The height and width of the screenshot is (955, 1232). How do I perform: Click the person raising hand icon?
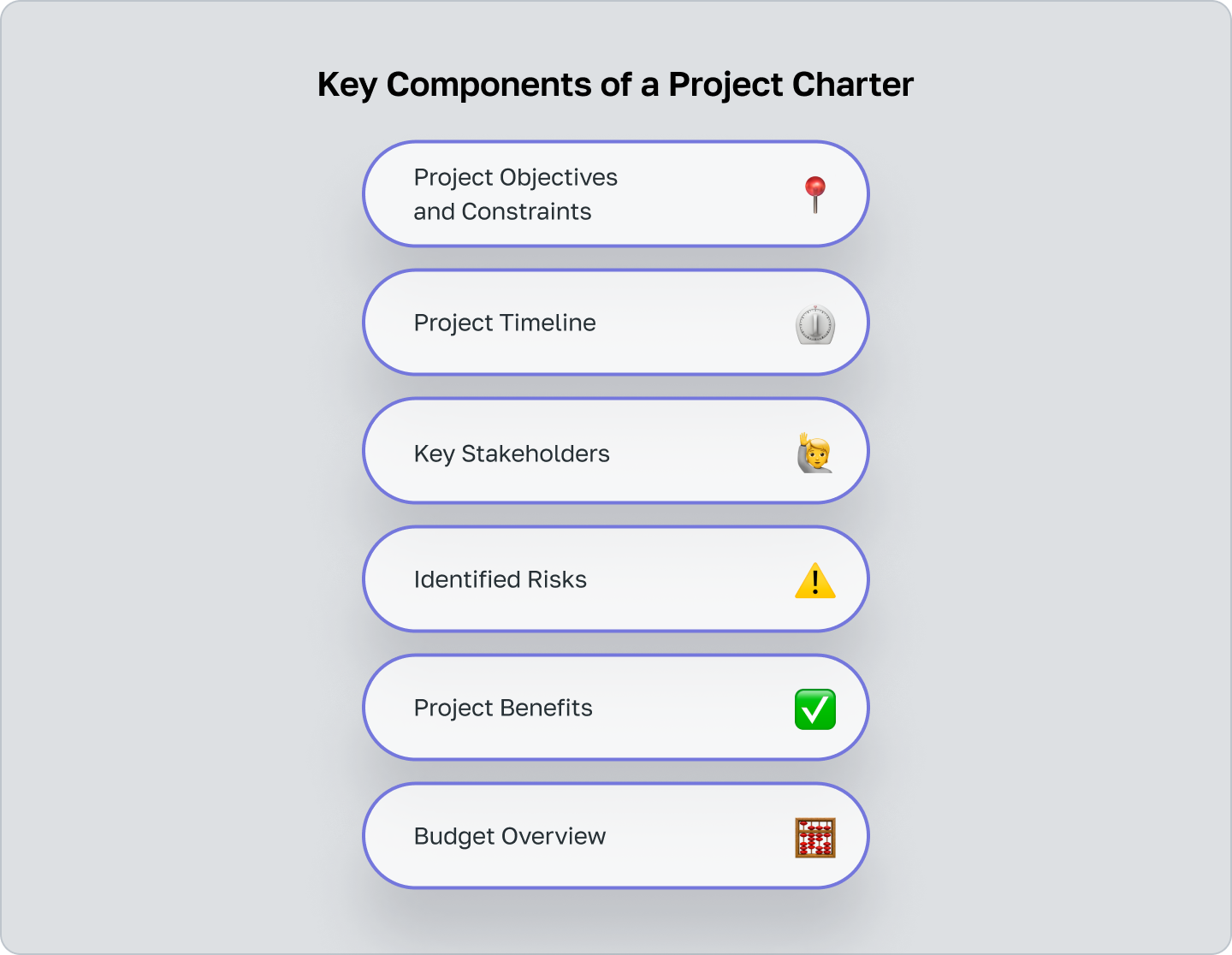[814, 453]
